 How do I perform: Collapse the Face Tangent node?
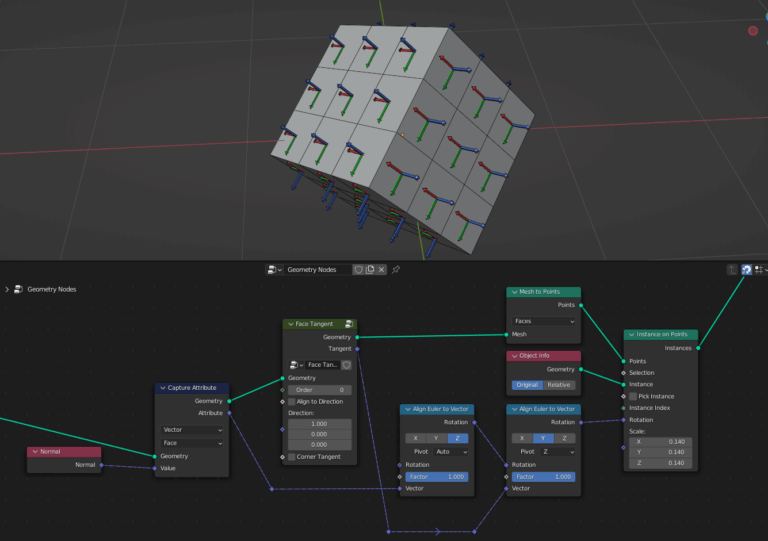(290, 324)
